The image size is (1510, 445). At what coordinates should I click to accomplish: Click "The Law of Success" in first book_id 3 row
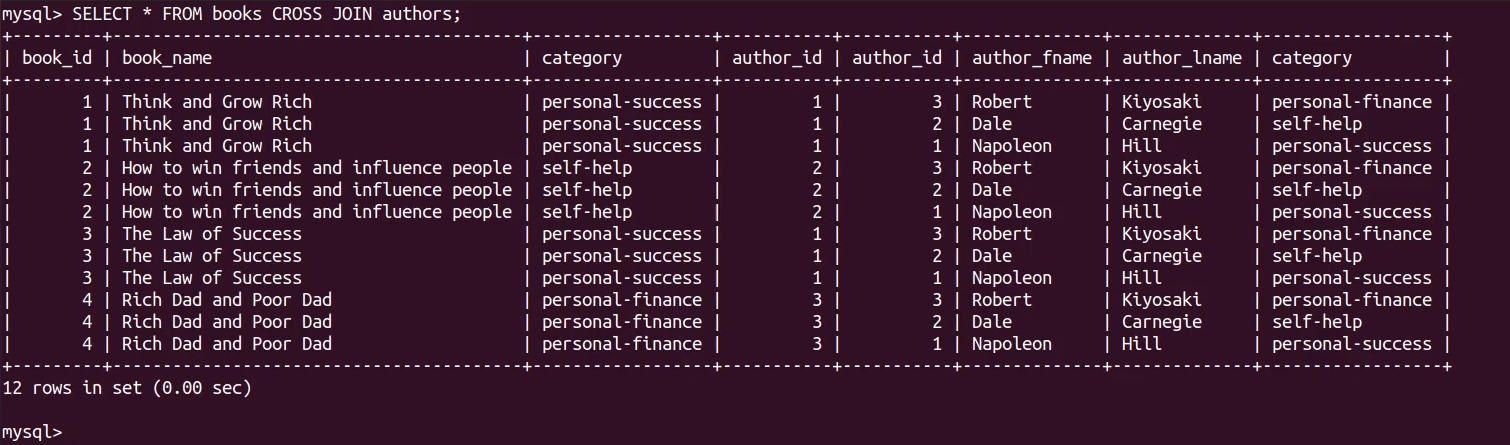click(x=212, y=234)
